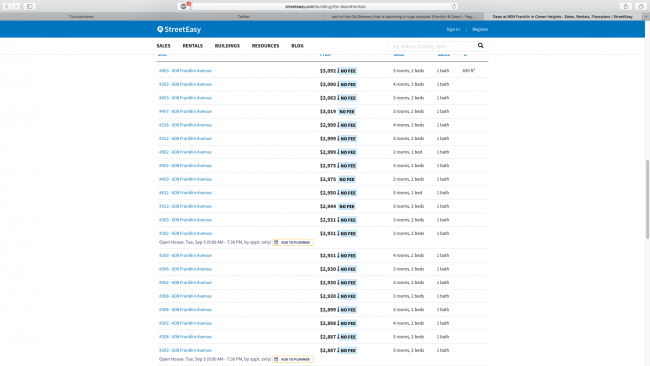Click the StreetEasy logo
Viewport: 650px width, 366px height.
click(x=179, y=29)
